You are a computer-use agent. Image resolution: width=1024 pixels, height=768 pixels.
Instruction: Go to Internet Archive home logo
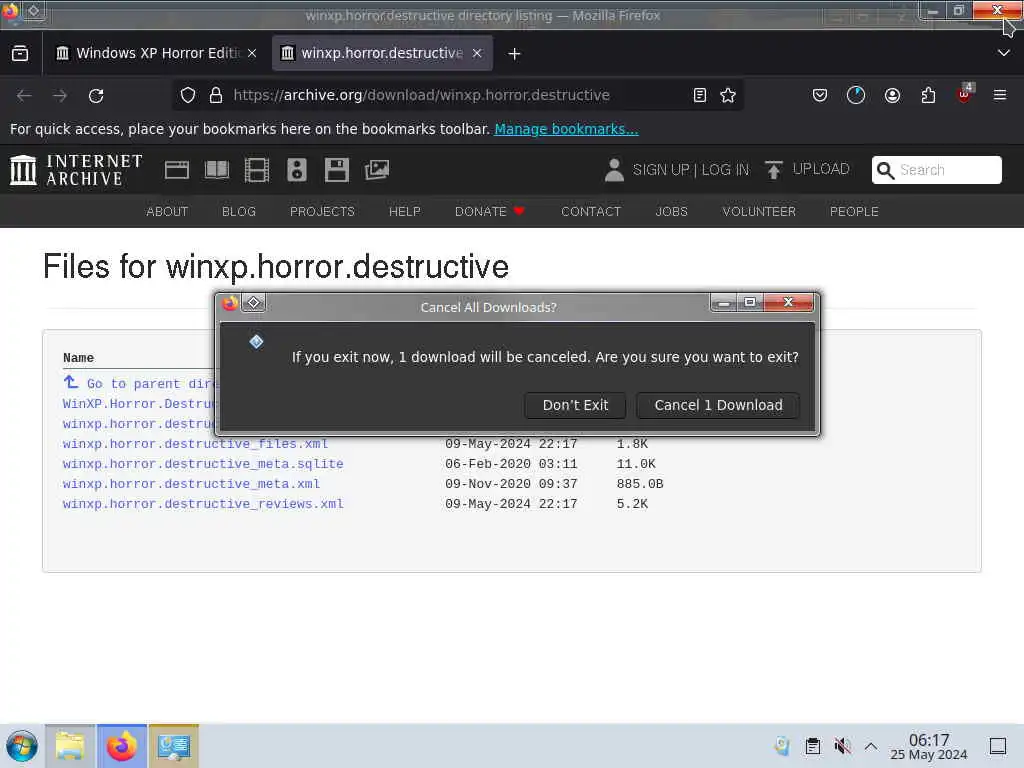coord(76,170)
